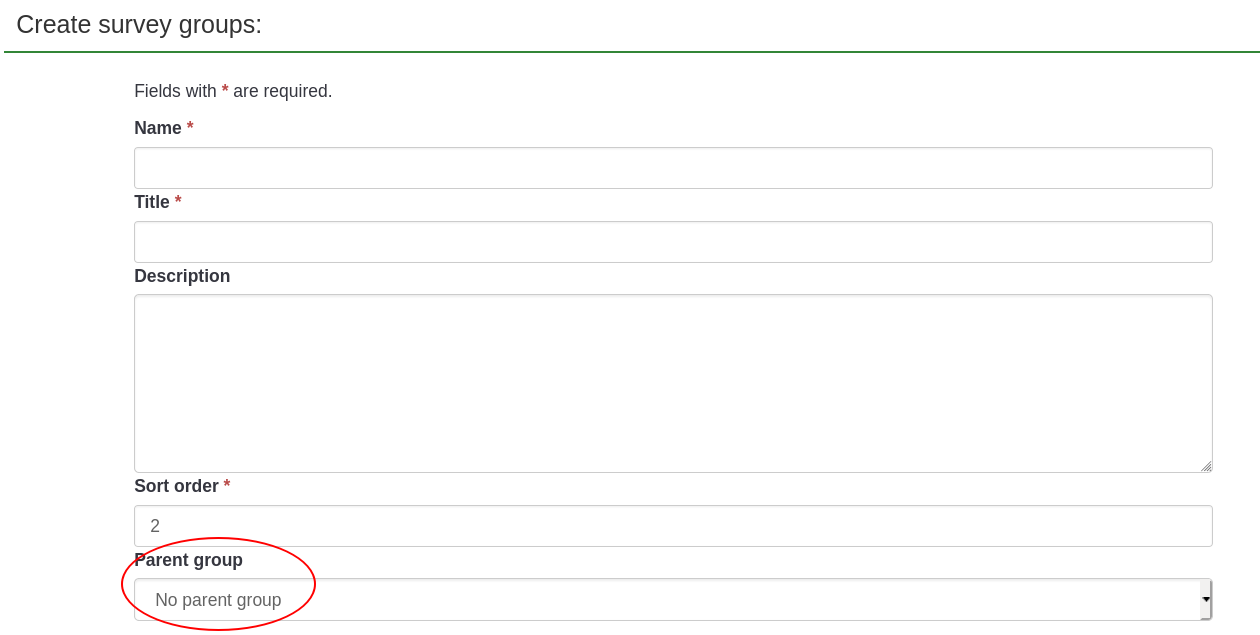Click inside the Description text area
The height and width of the screenshot is (635, 1260).
coord(672,383)
